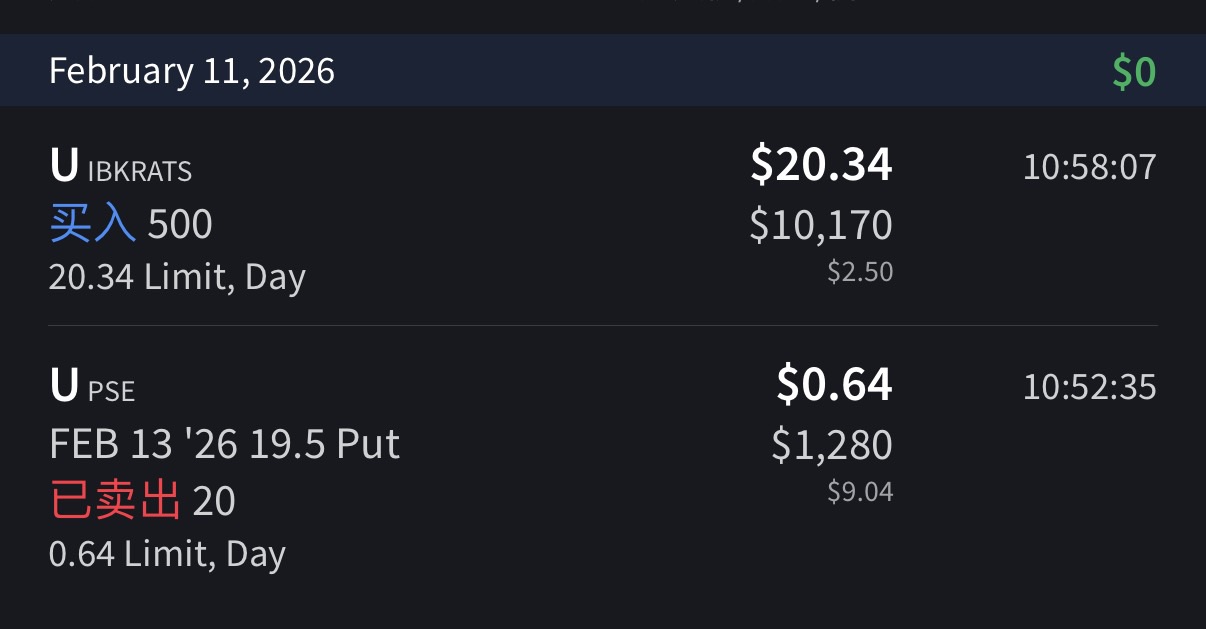Open the FEB 13 '26 19.5 Put contract
This screenshot has width=1206, height=629.
[x=224, y=443]
